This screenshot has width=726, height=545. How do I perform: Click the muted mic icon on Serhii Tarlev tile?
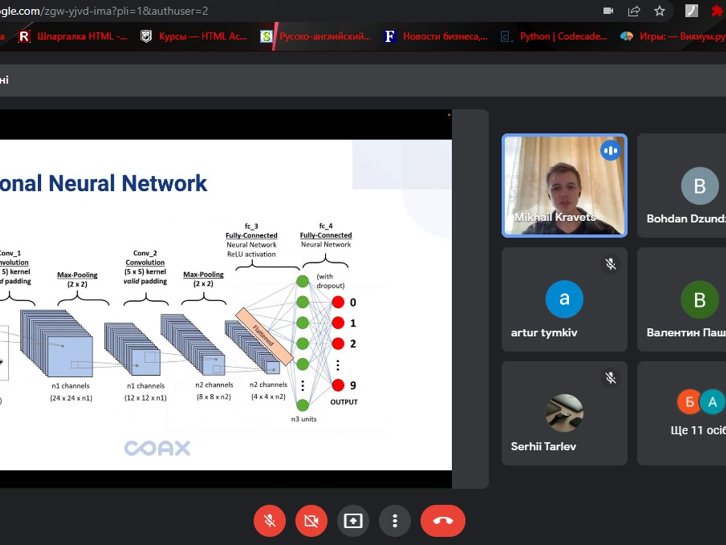click(x=610, y=378)
